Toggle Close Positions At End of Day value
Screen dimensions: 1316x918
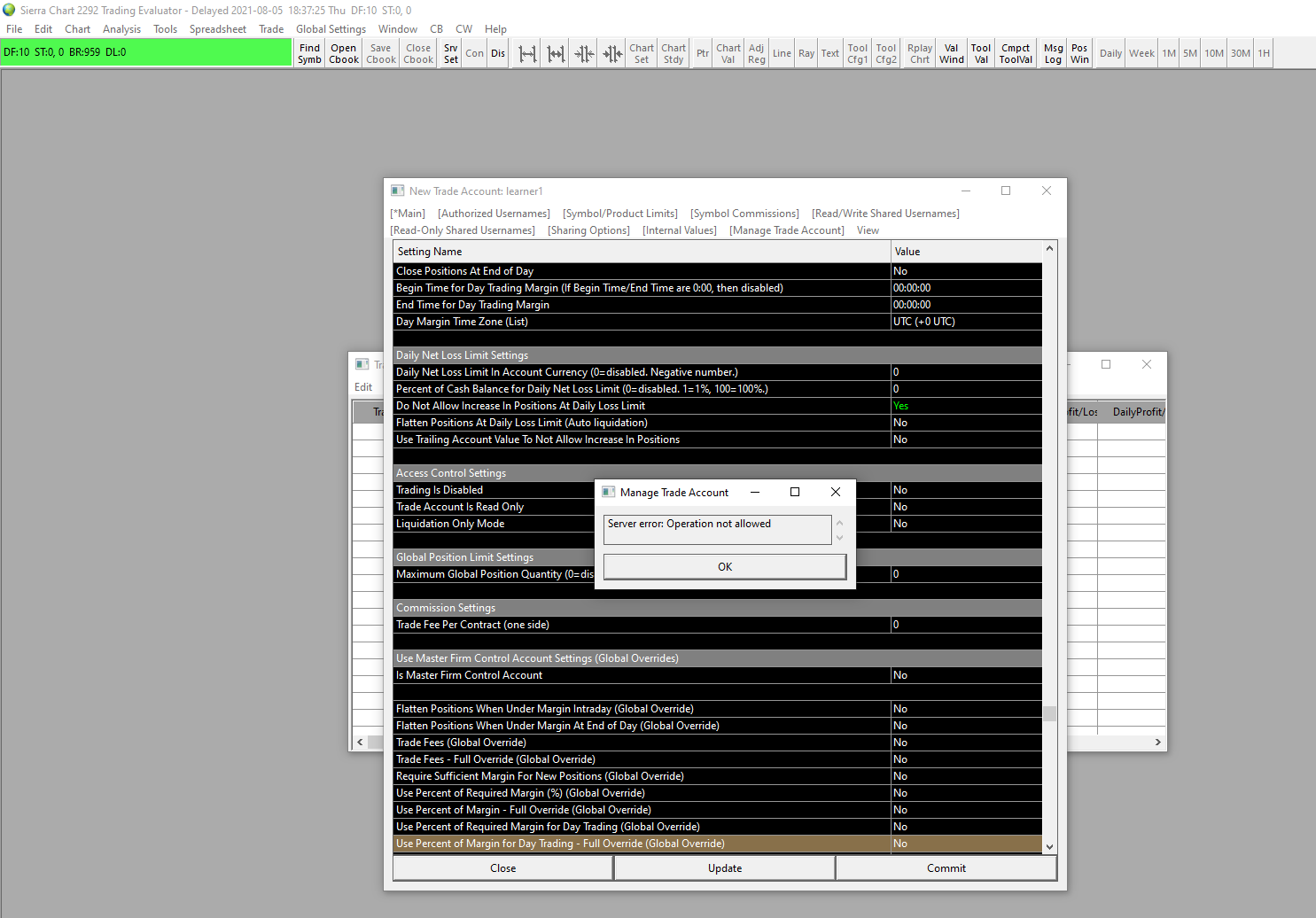pos(965,271)
